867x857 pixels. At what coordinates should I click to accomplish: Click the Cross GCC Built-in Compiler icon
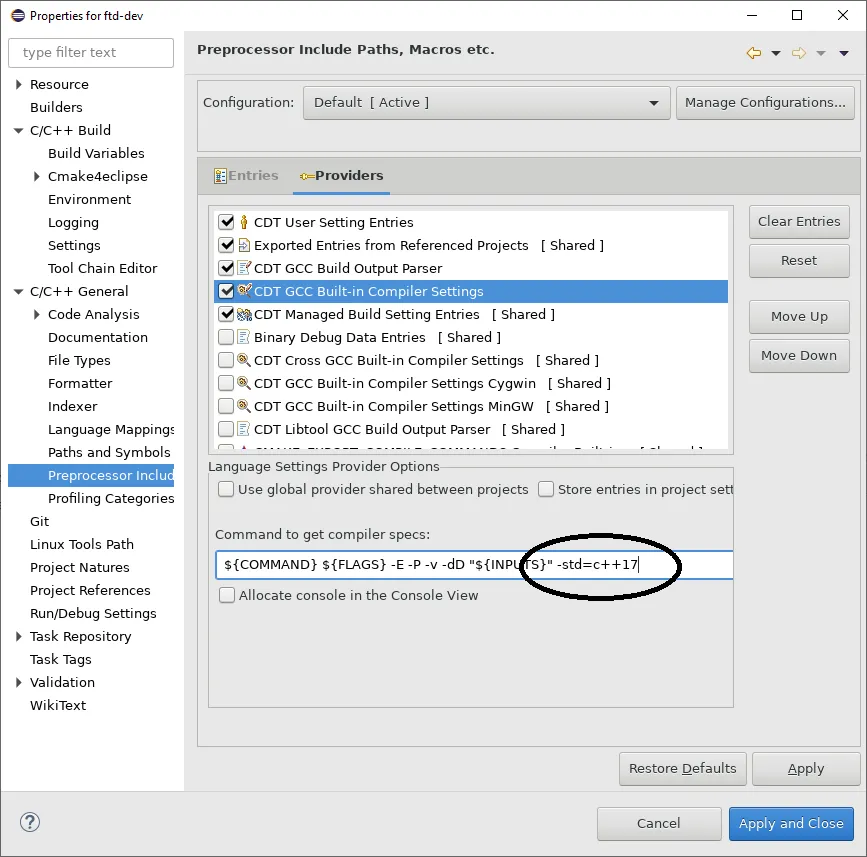(x=244, y=360)
